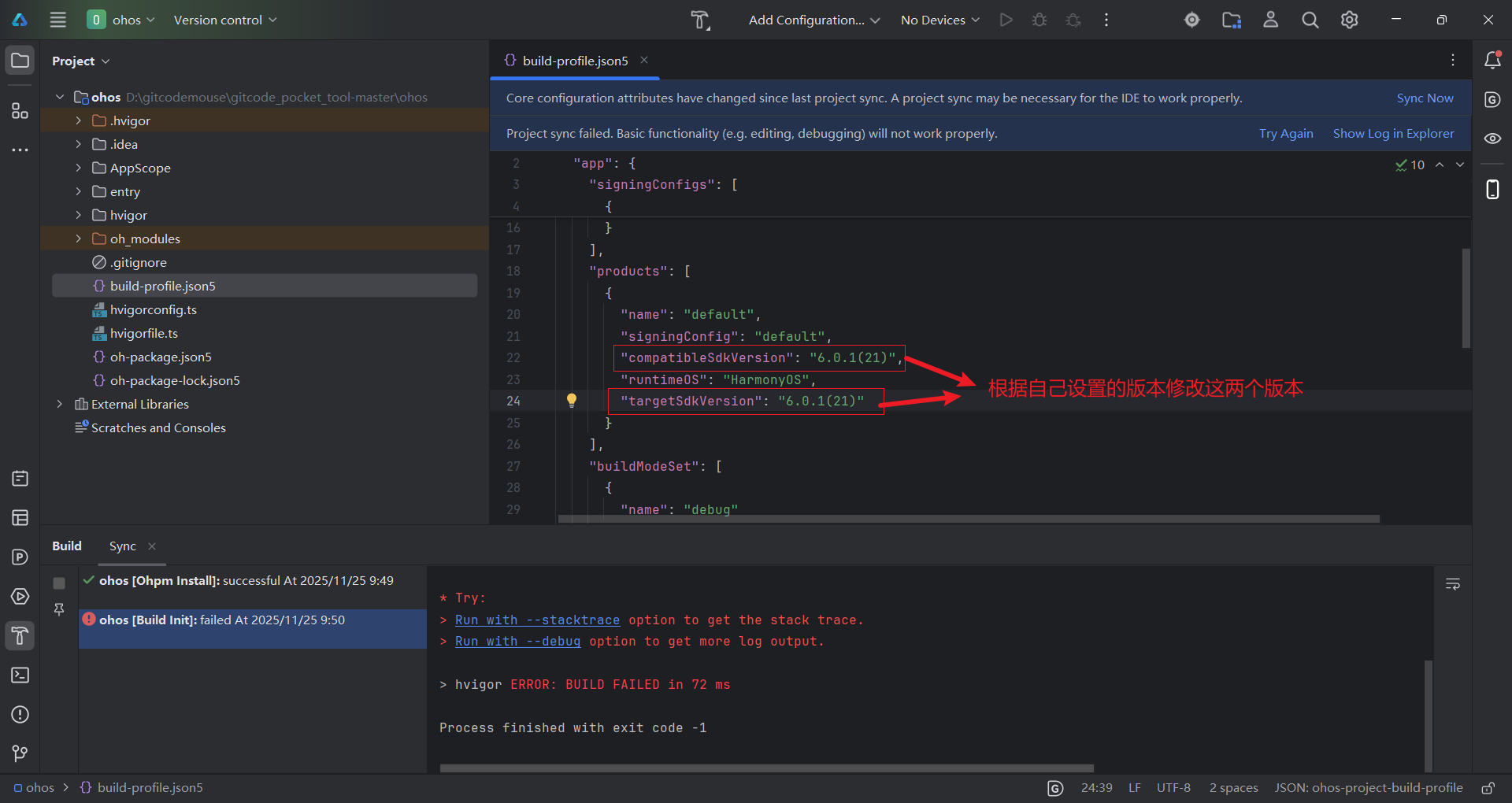This screenshot has height=803, width=1512.
Task: Open the Project view mode dropdown
Action: (81, 61)
